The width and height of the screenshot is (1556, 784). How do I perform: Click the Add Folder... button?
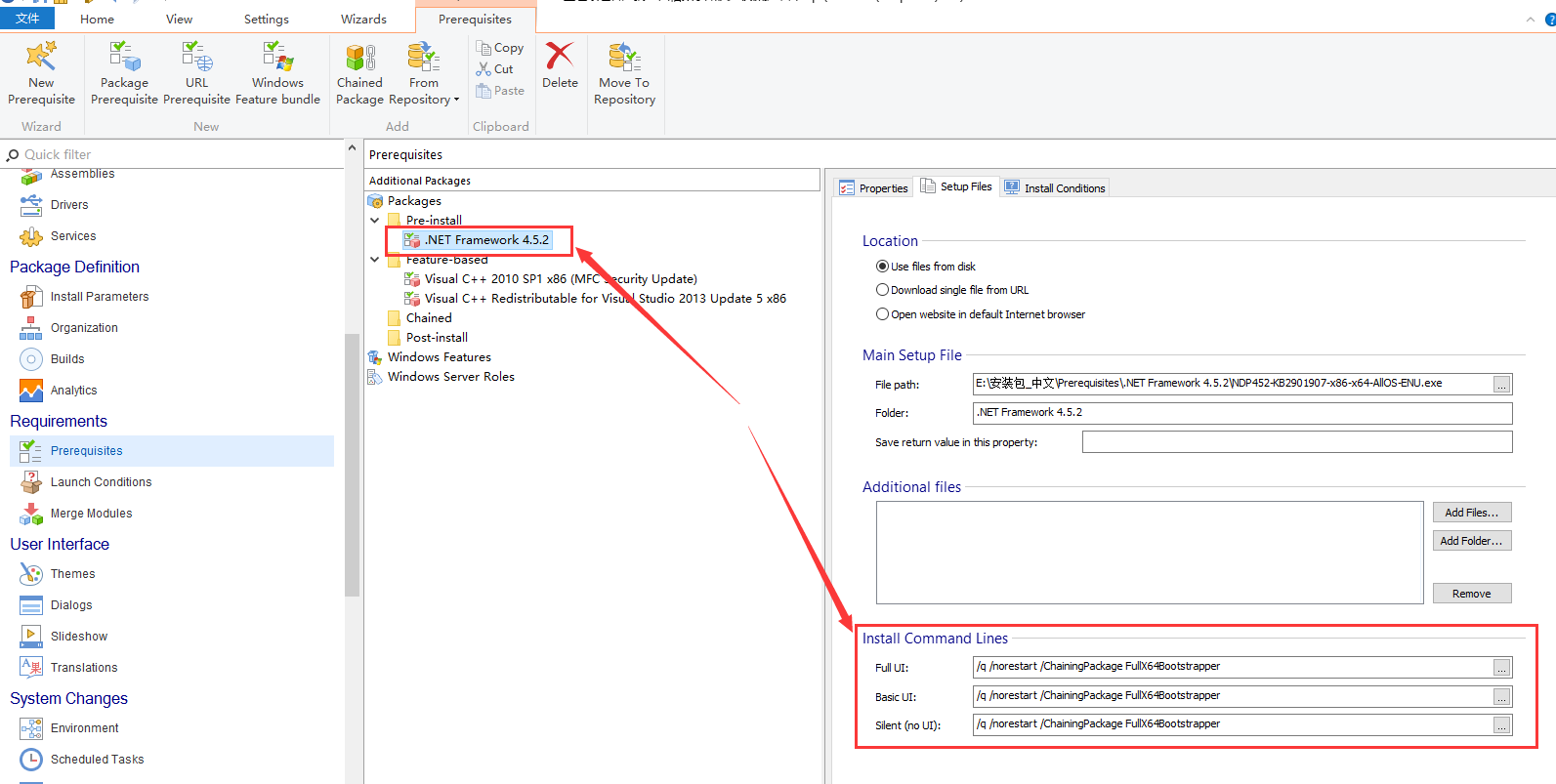(1472, 541)
